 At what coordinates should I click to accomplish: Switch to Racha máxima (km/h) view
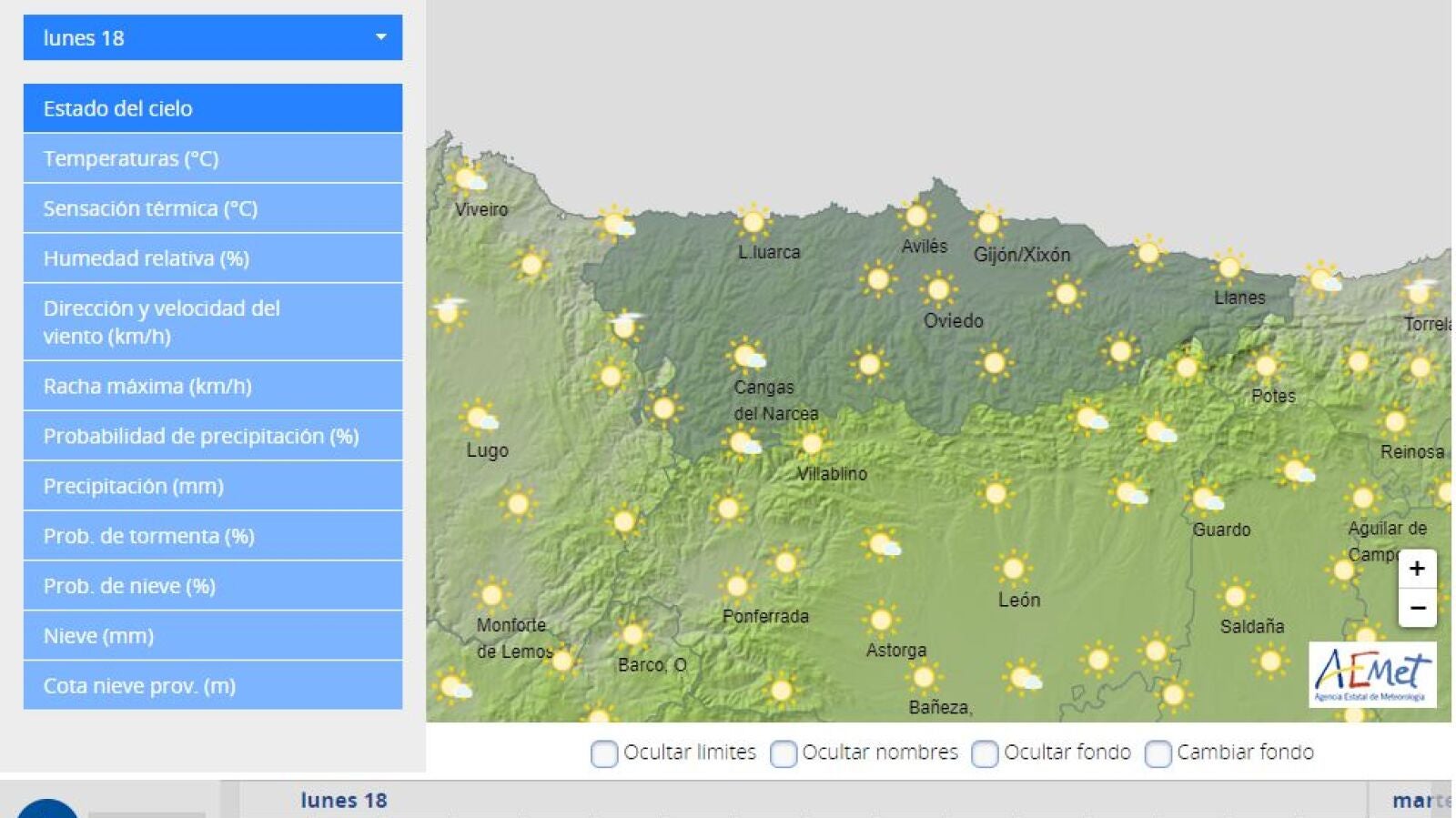pos(213,386)
